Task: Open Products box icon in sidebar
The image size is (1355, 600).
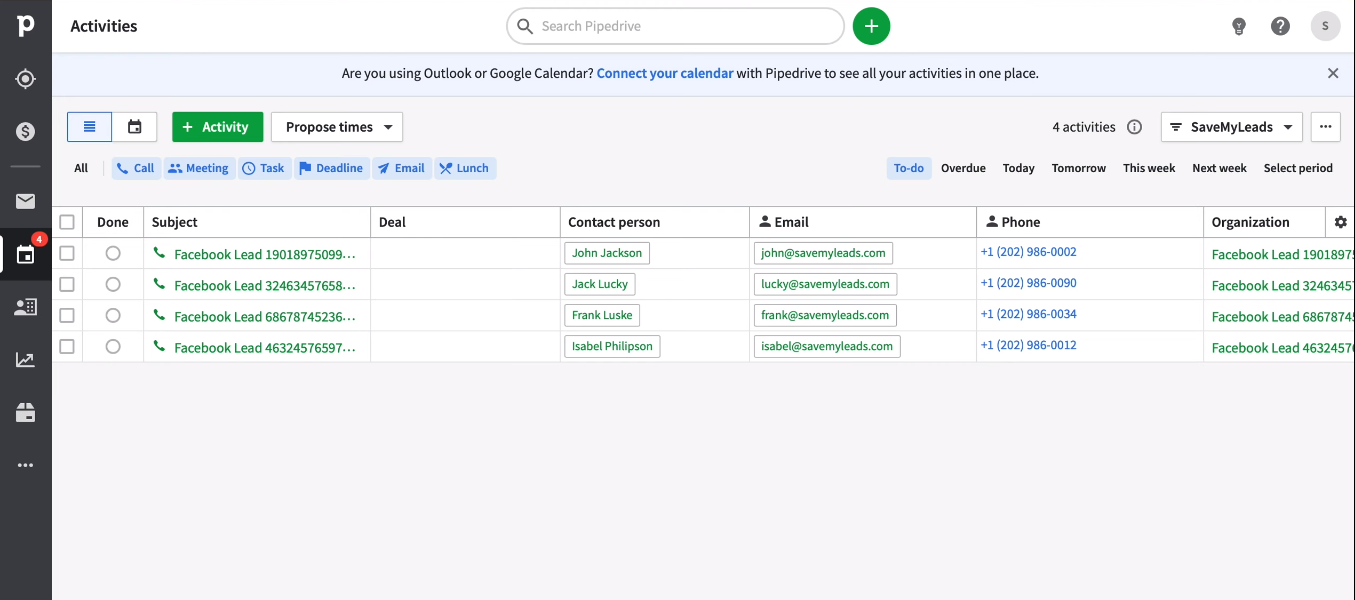Action: [x=26, y=412]
